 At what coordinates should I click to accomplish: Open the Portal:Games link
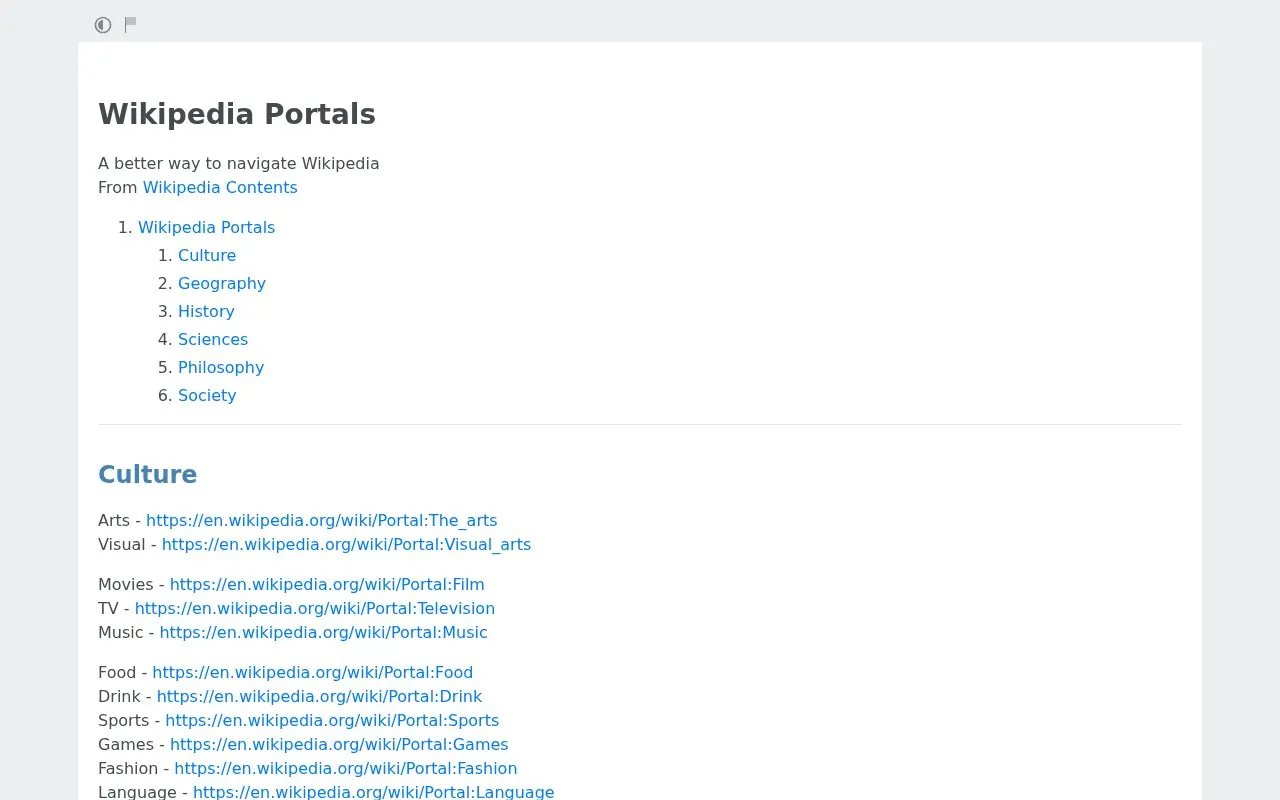(339, 744)
